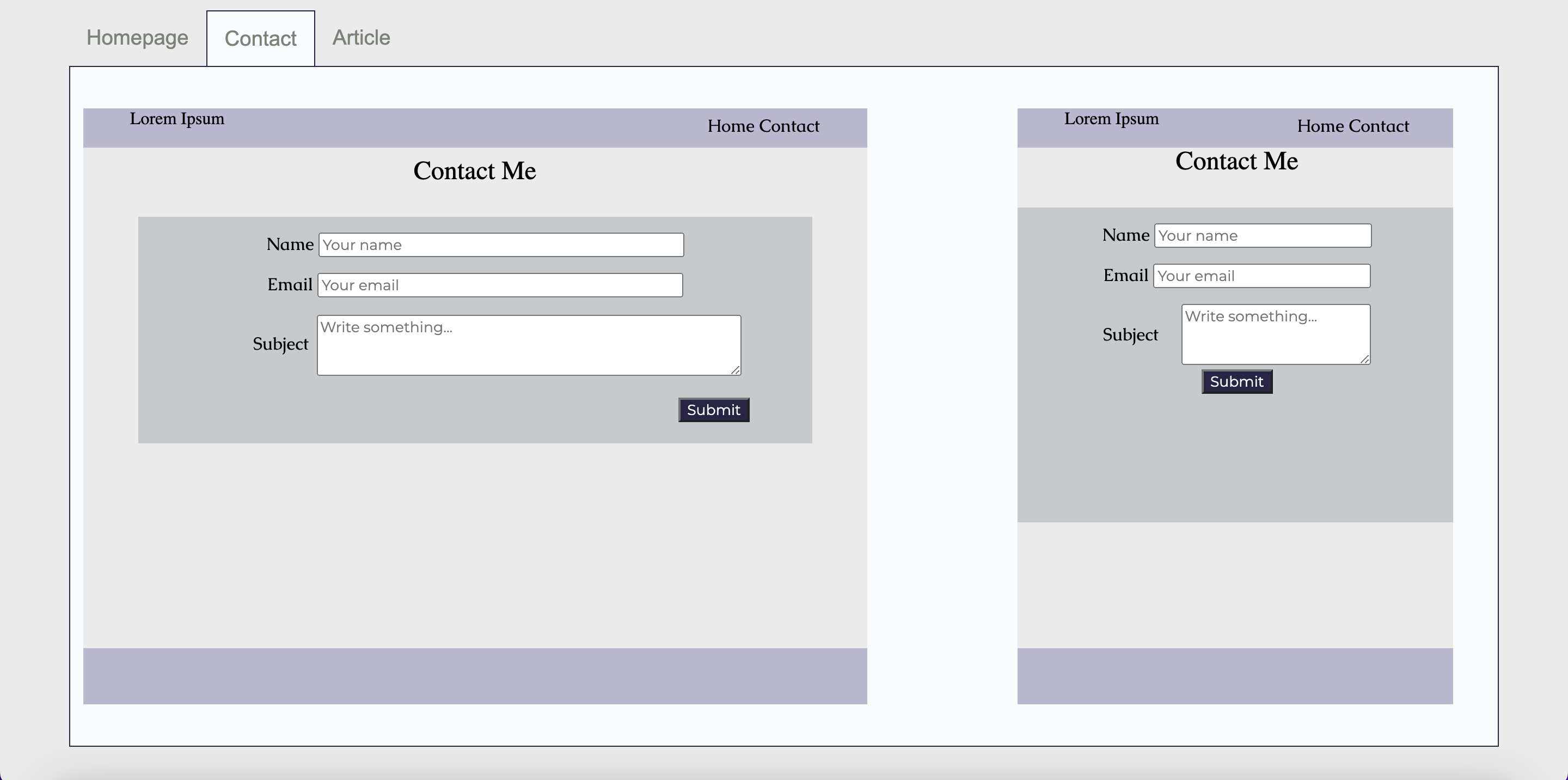Screen dimensions: 1568x780
Task: Click the Email input field on the right form
Action: [1262, 275]
